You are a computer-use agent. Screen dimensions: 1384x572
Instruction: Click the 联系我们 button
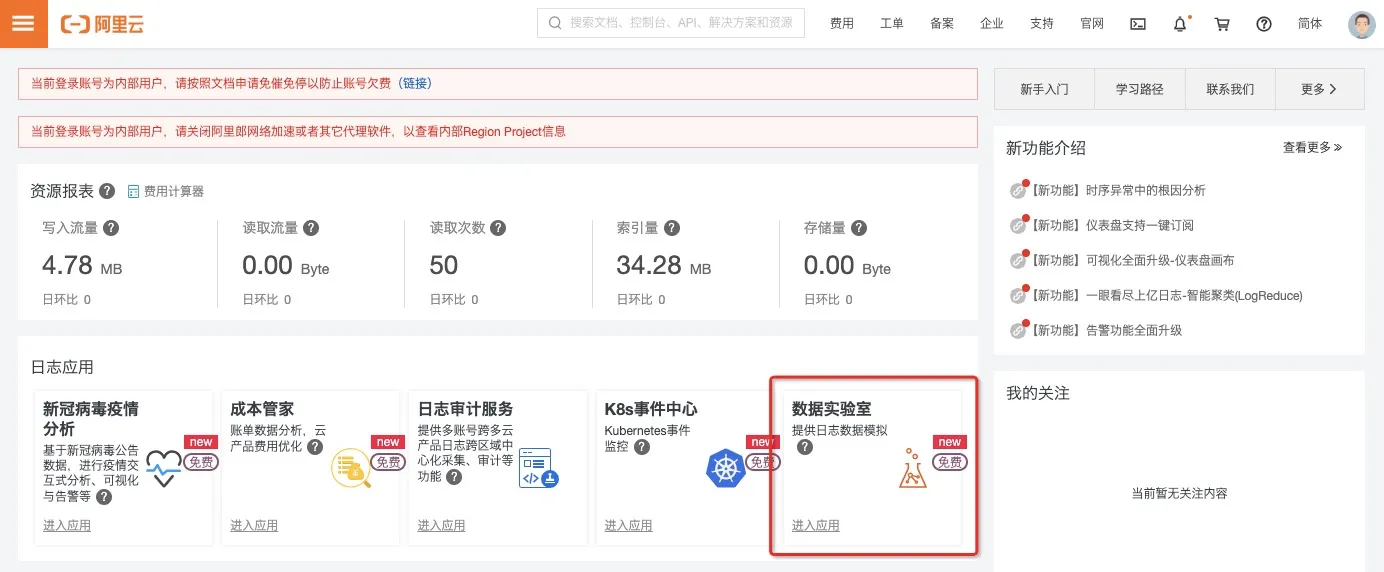pos(1230,89)
